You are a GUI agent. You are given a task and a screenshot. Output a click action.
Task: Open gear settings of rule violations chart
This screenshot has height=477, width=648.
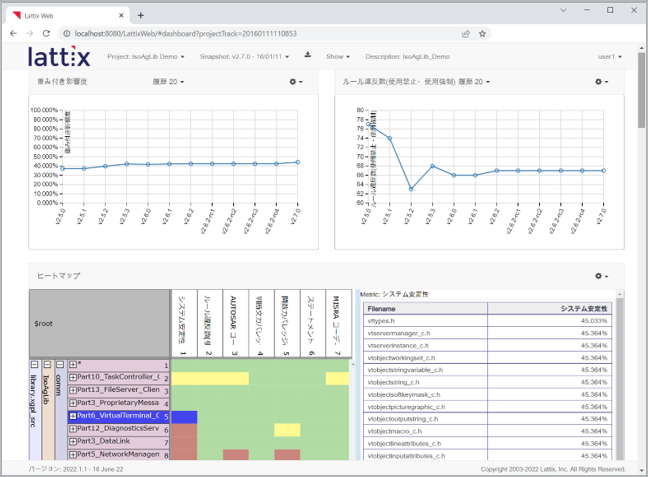point(602,82)
